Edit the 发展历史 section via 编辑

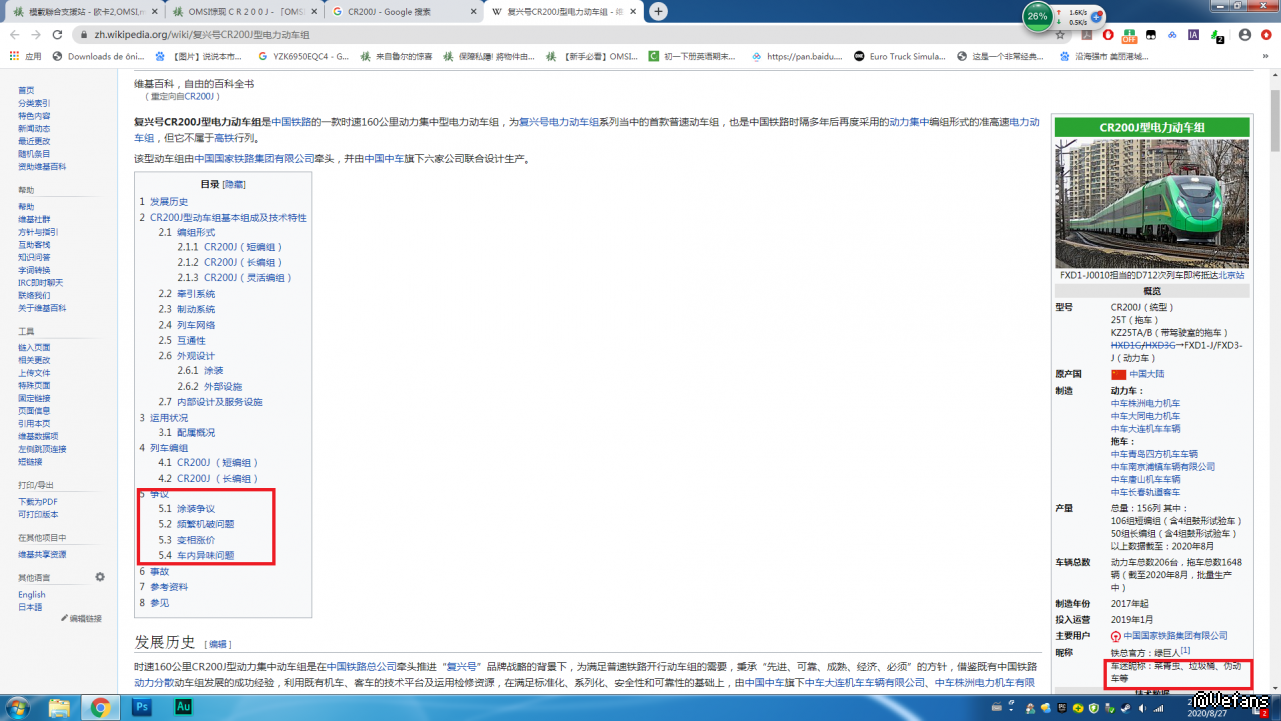218,645
